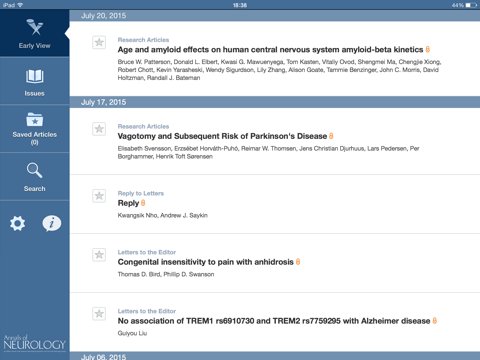Tap the 18:38 clock in status bar
The height and width of the screenshot is (360, 480).
click(240, 5)
